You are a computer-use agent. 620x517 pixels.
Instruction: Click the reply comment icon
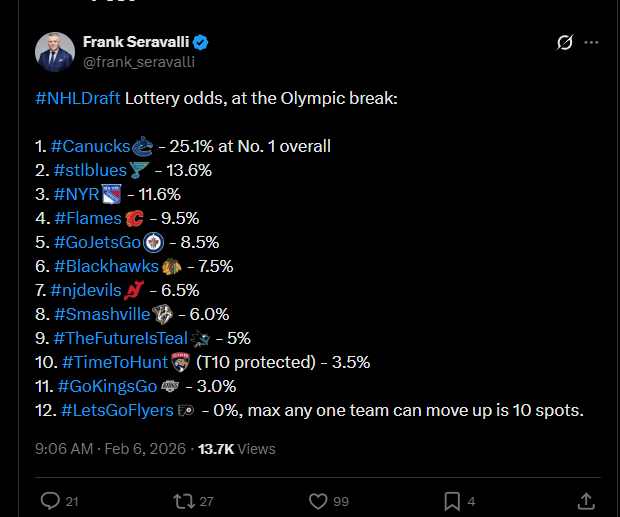pyautogui.click(x=49, y=500)
